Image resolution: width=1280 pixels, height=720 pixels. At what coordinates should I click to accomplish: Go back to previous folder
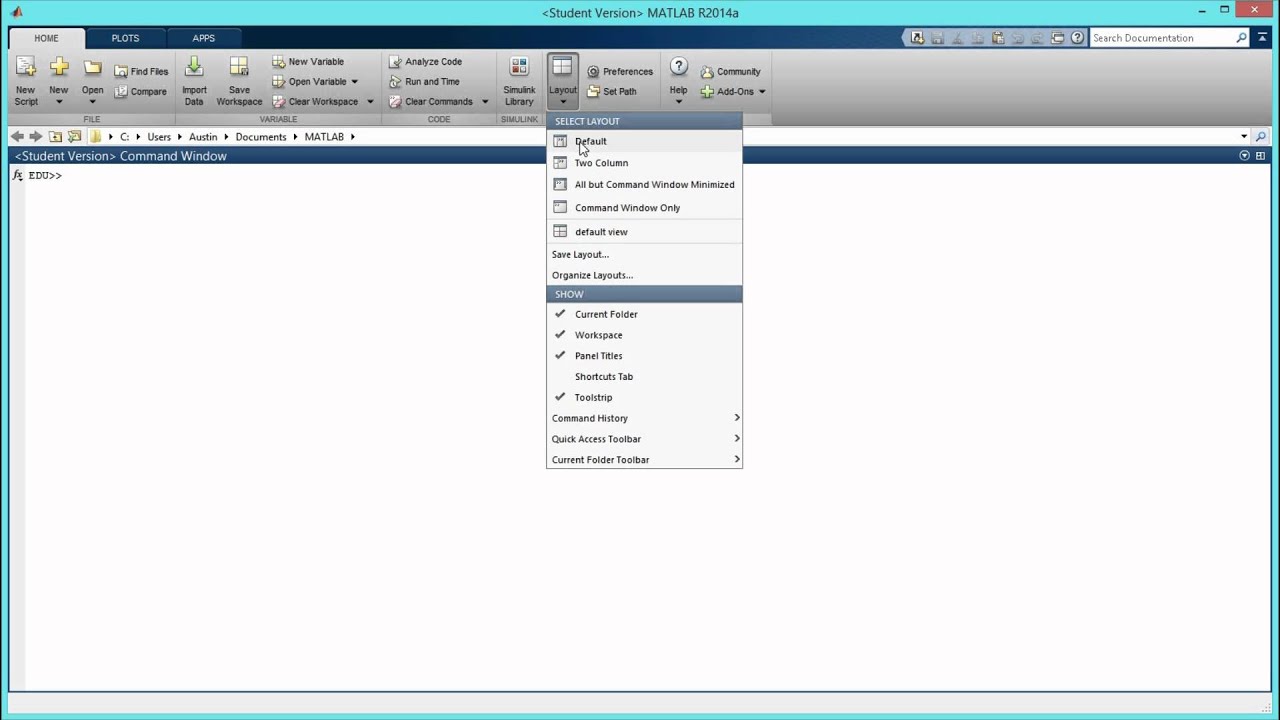point(17,136)
